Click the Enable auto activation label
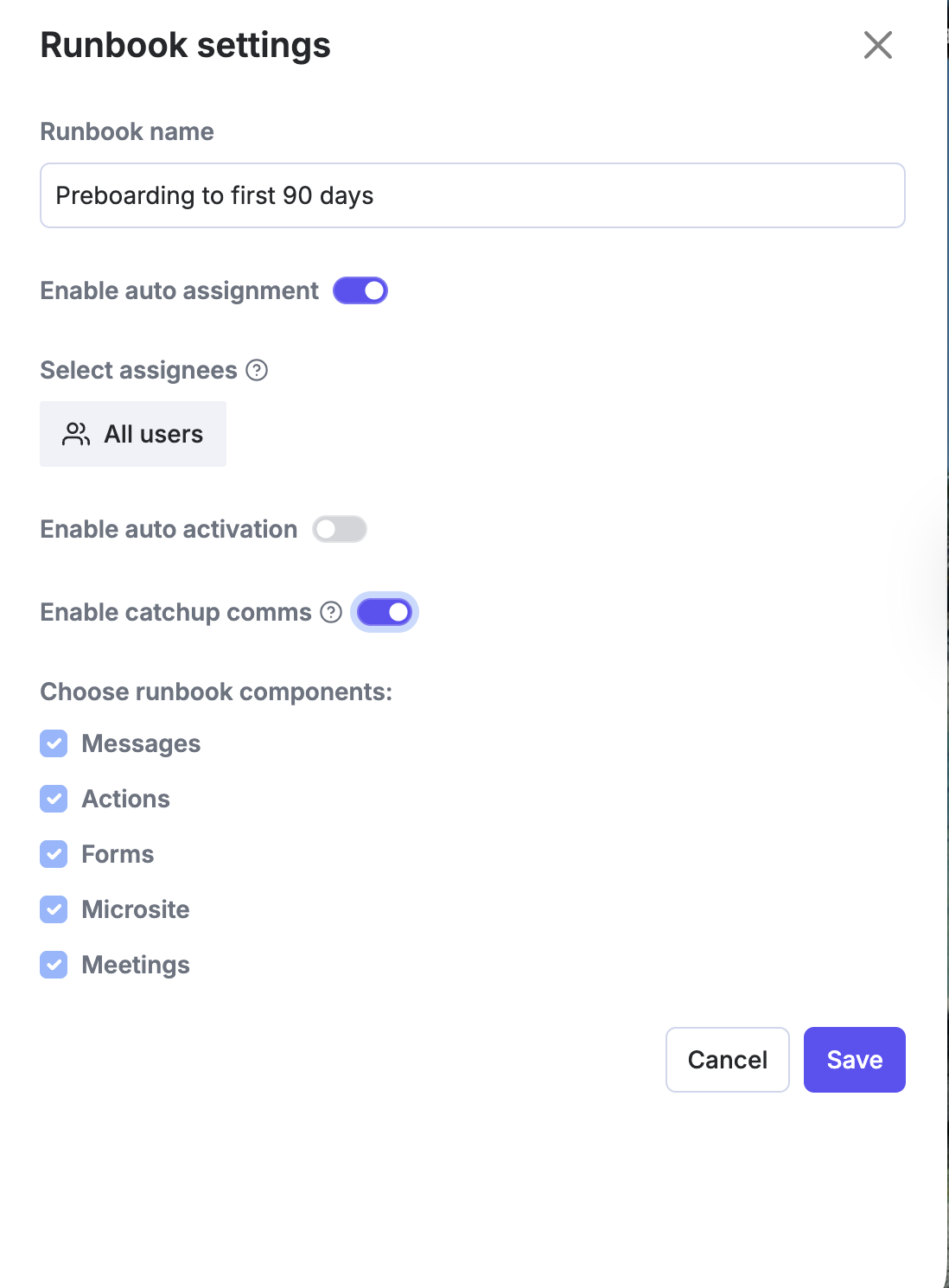949x1288 pixels. coord(169,529)
